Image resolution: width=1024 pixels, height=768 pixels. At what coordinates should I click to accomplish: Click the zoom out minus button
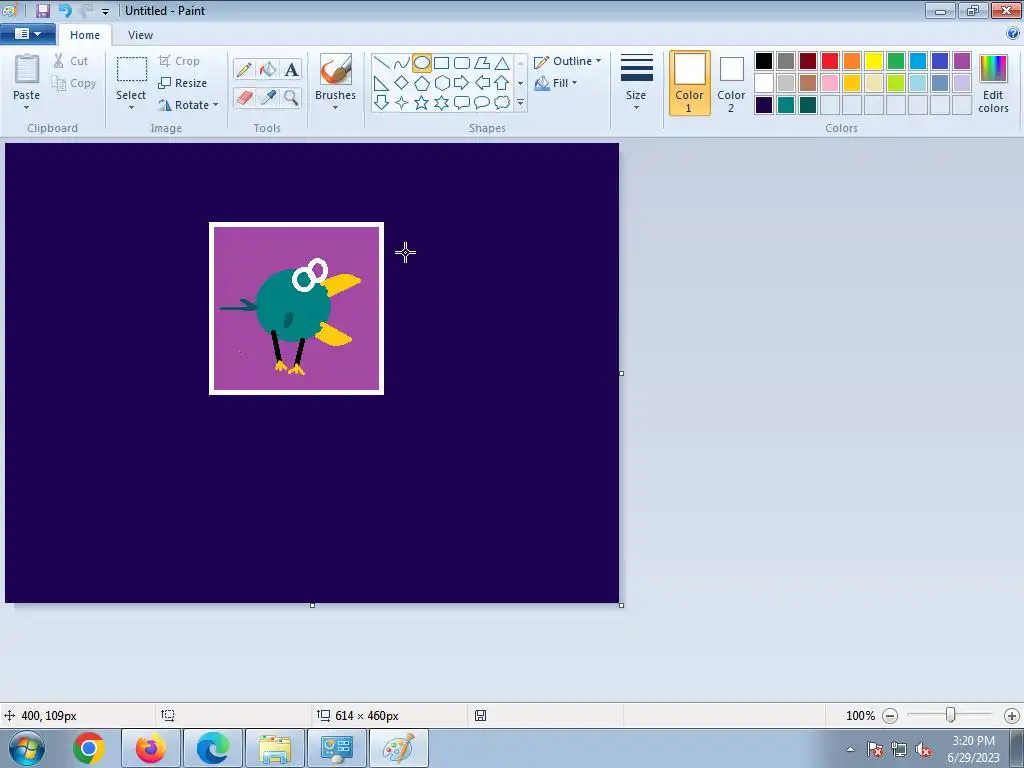(x=889, y=716)
